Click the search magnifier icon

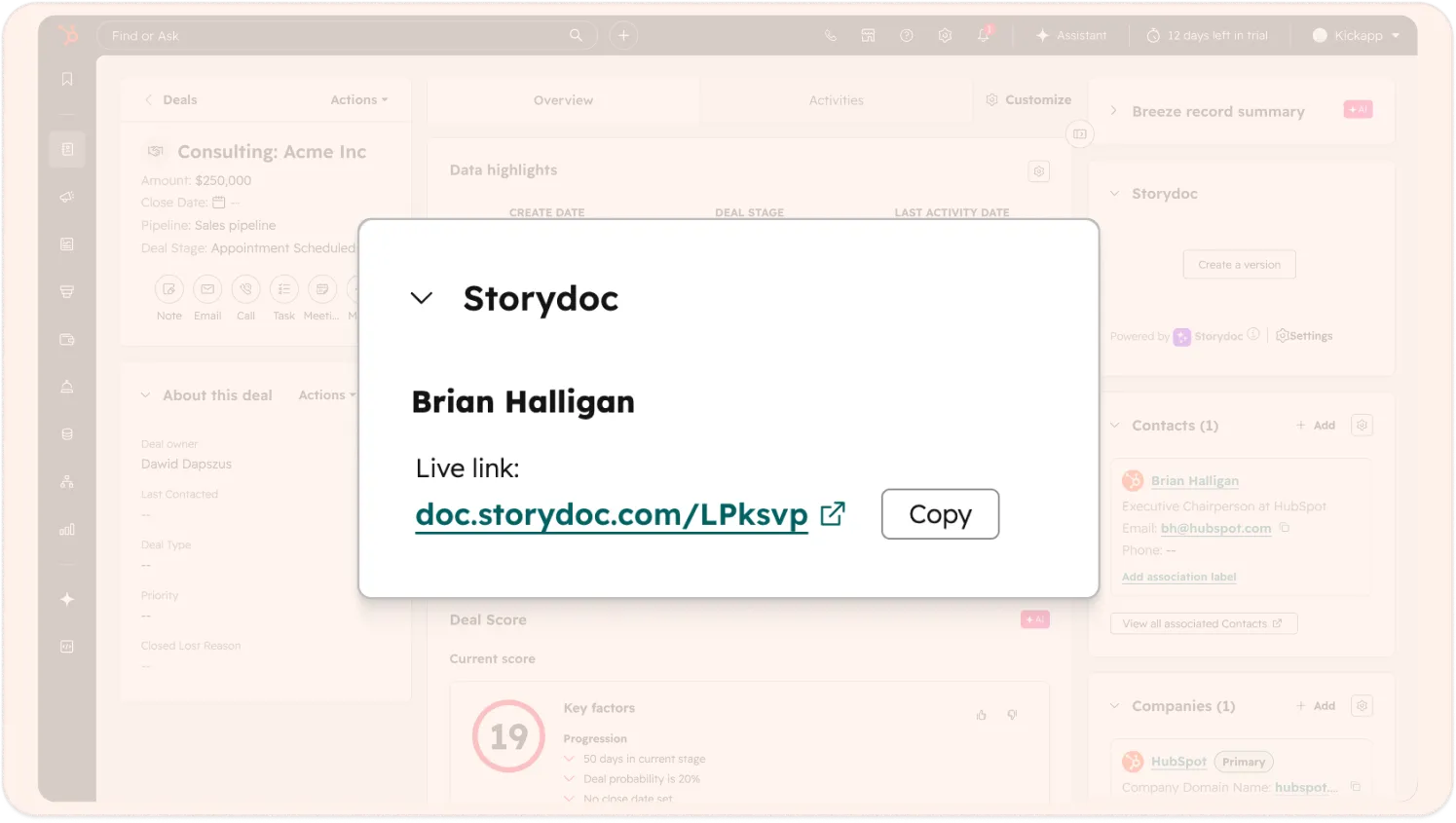[576, 35]
